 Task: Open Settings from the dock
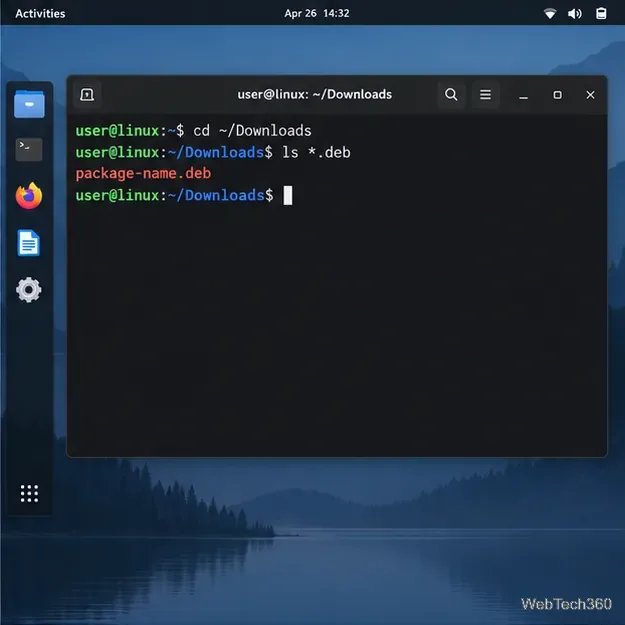point(29,289)
